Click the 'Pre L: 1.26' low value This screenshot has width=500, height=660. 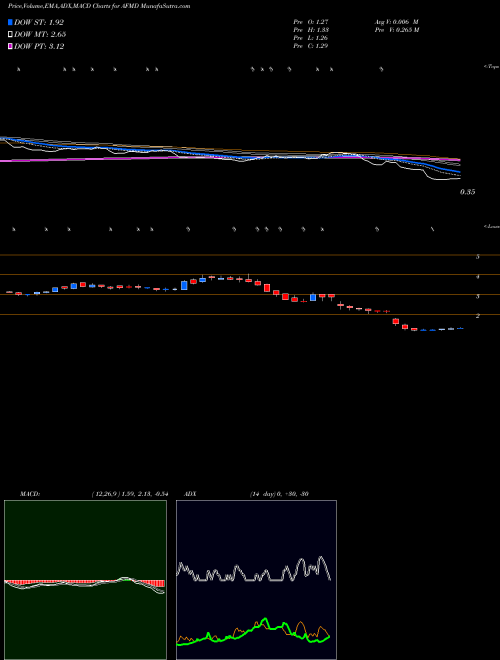pos(311,38)
